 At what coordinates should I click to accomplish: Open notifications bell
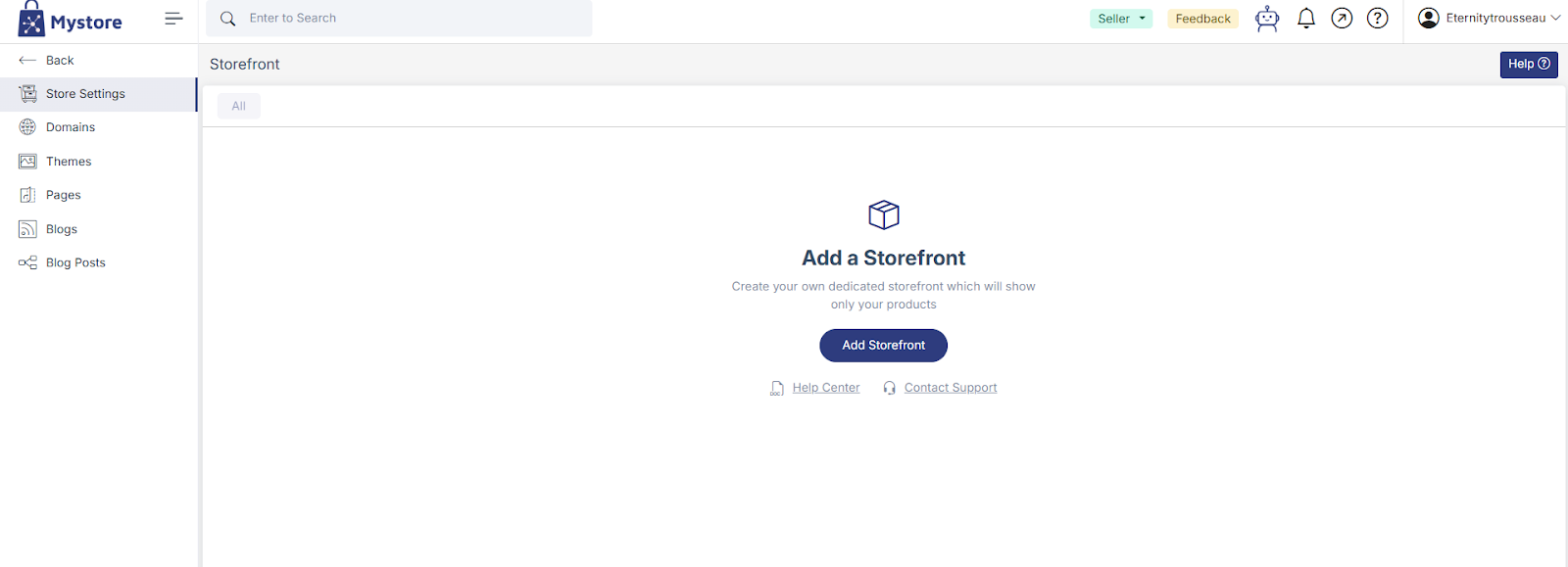1305,19
